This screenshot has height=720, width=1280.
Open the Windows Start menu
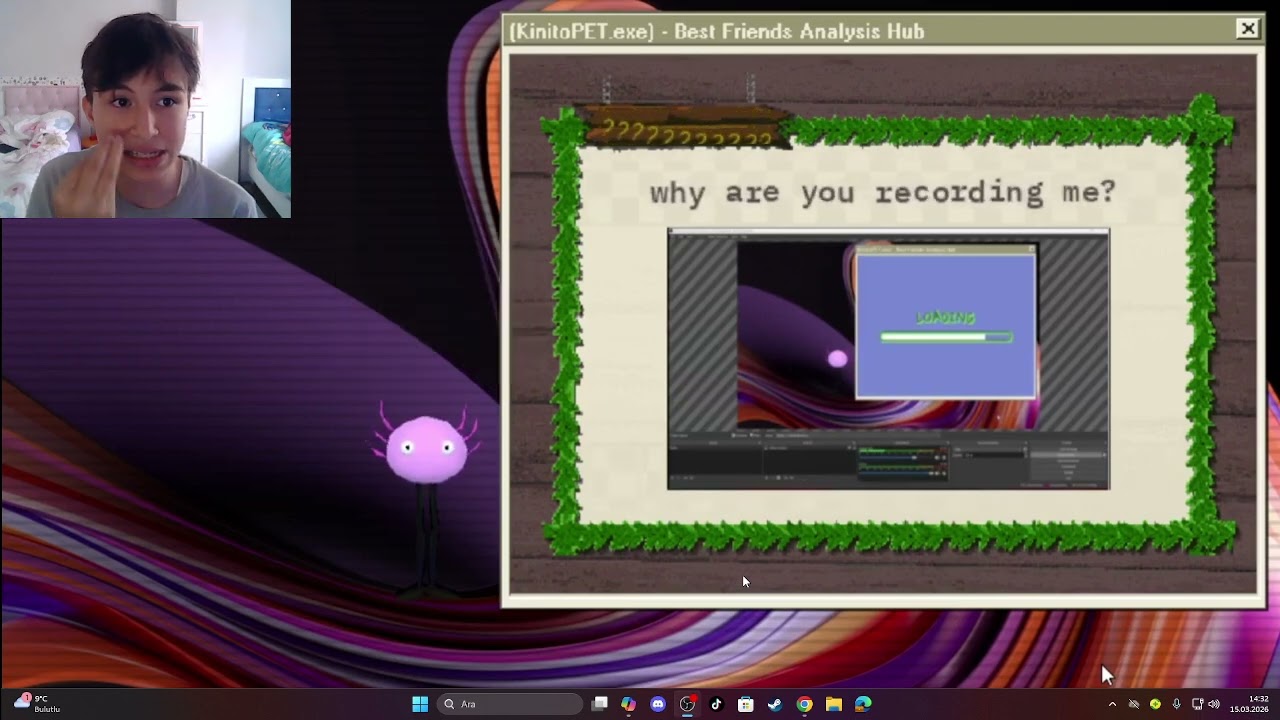420,704
